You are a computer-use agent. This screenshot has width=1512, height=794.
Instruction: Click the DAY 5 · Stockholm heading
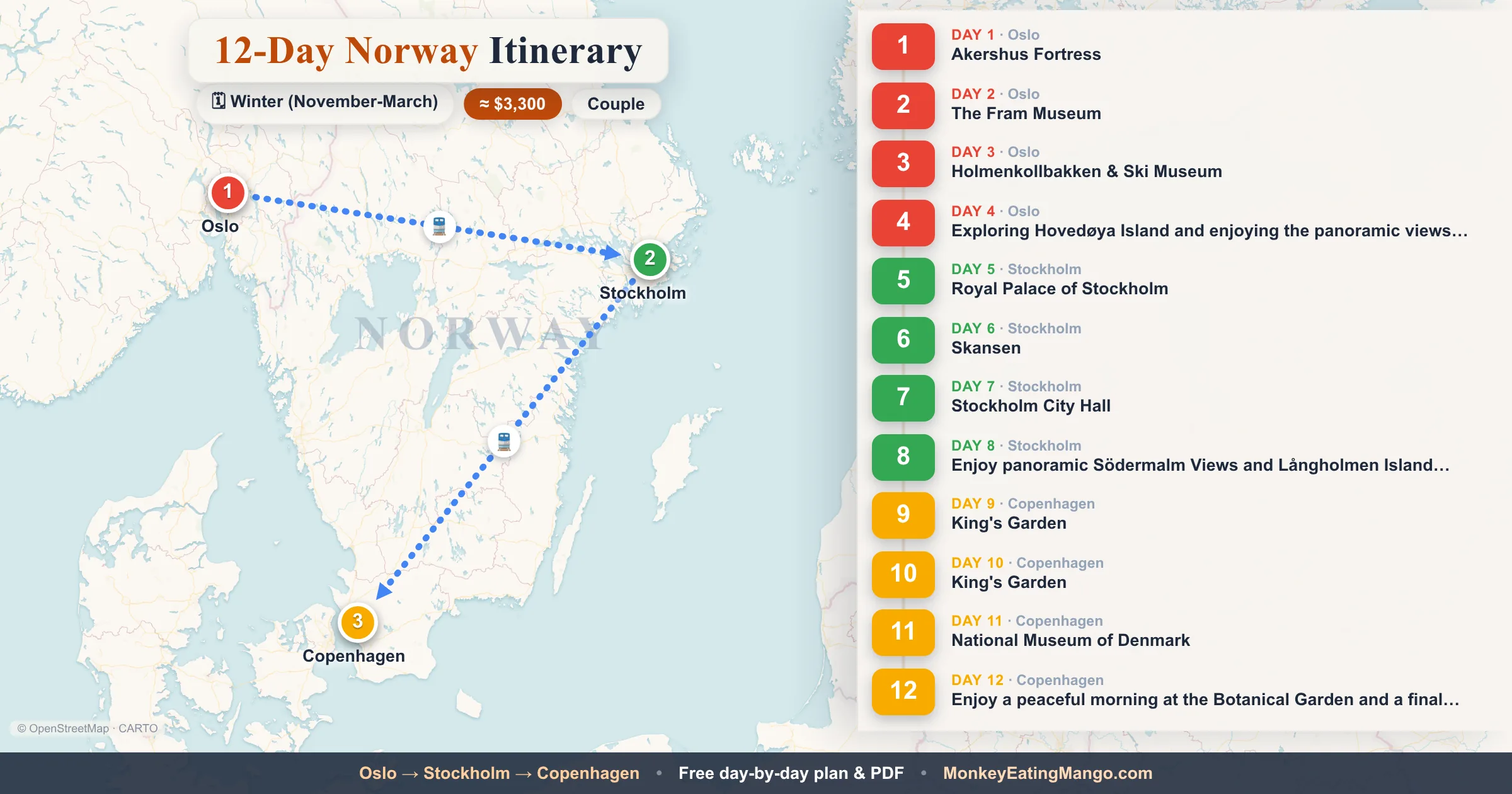(1016, 269)
